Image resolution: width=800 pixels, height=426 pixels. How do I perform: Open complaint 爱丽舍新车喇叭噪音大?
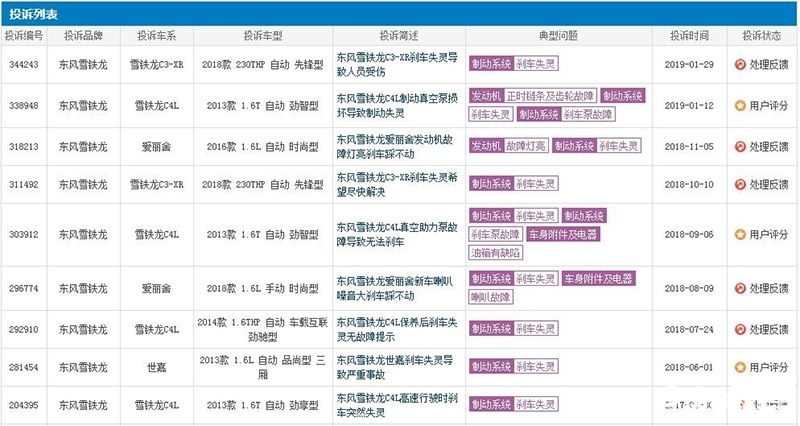point(395,289)
